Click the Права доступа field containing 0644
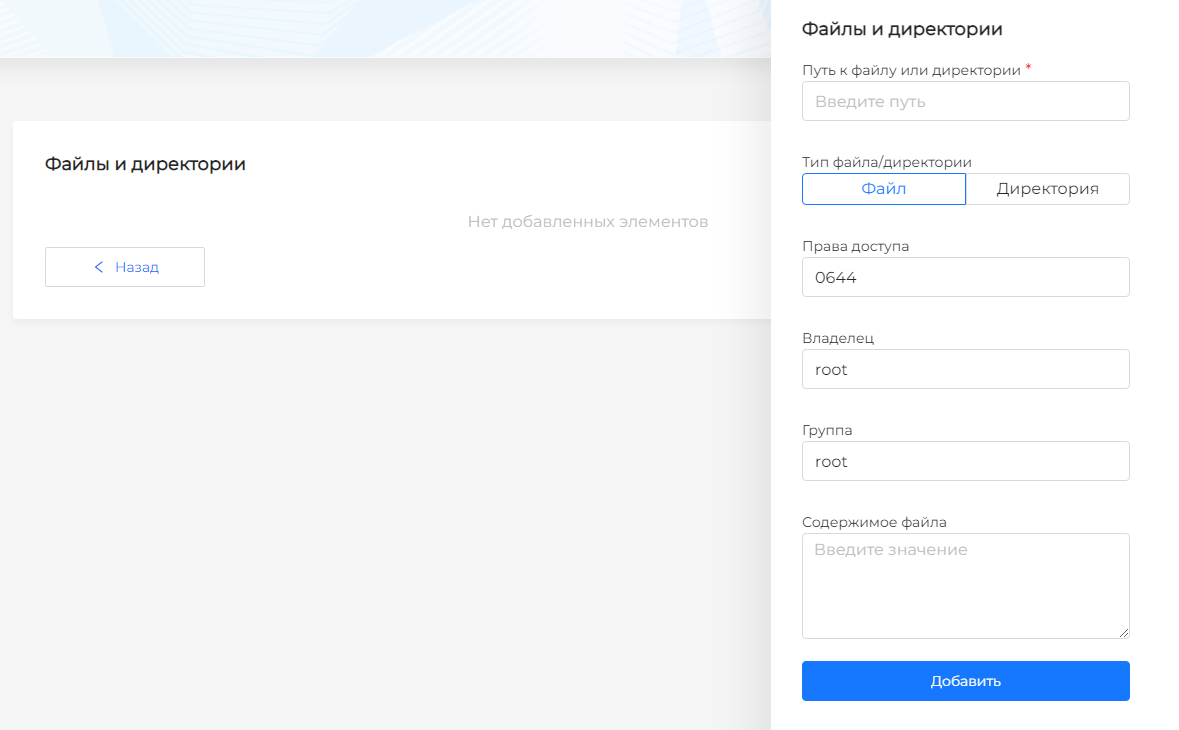Screen dimensions: 1179x730 965,277
